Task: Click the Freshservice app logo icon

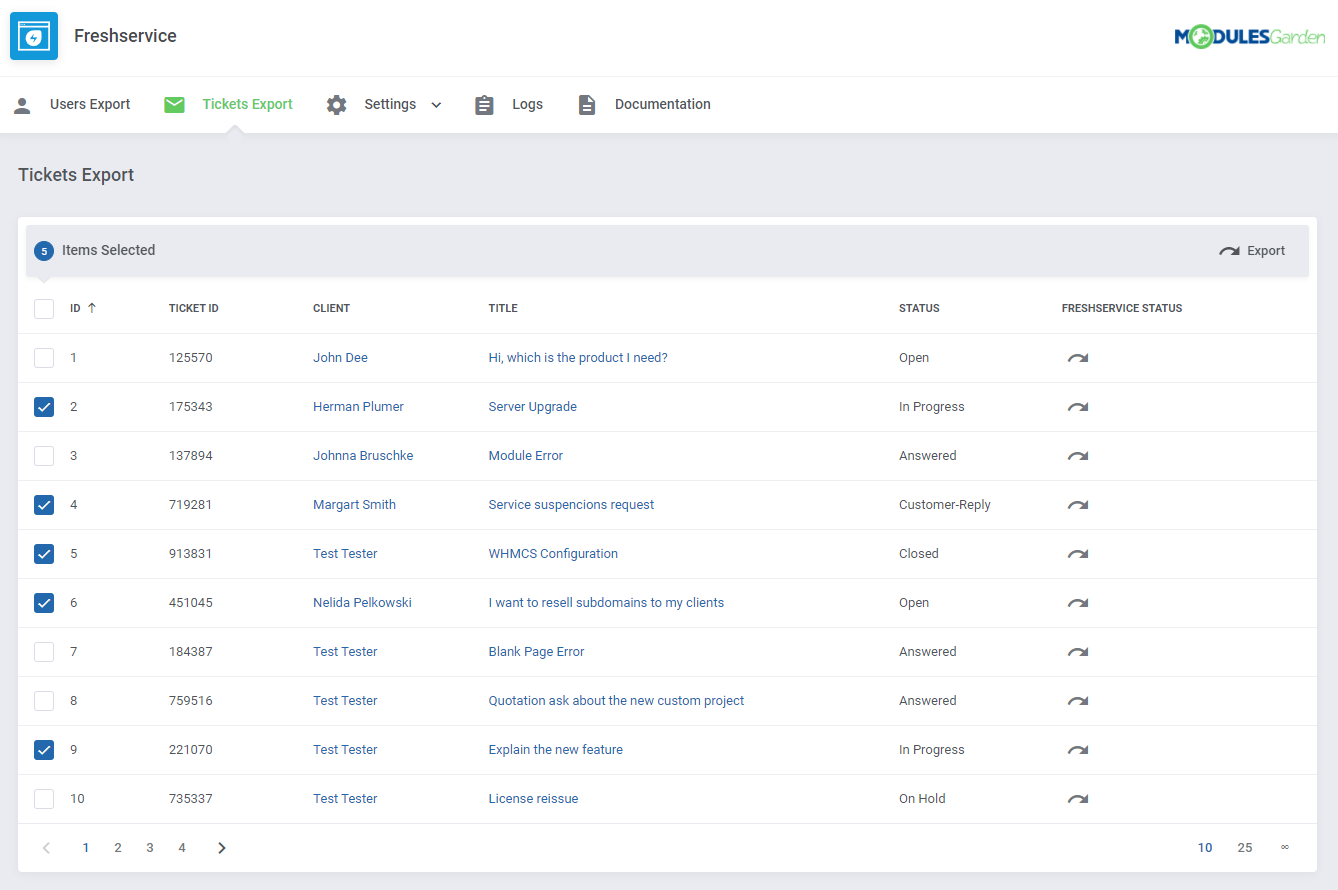Action: point(34,36)
